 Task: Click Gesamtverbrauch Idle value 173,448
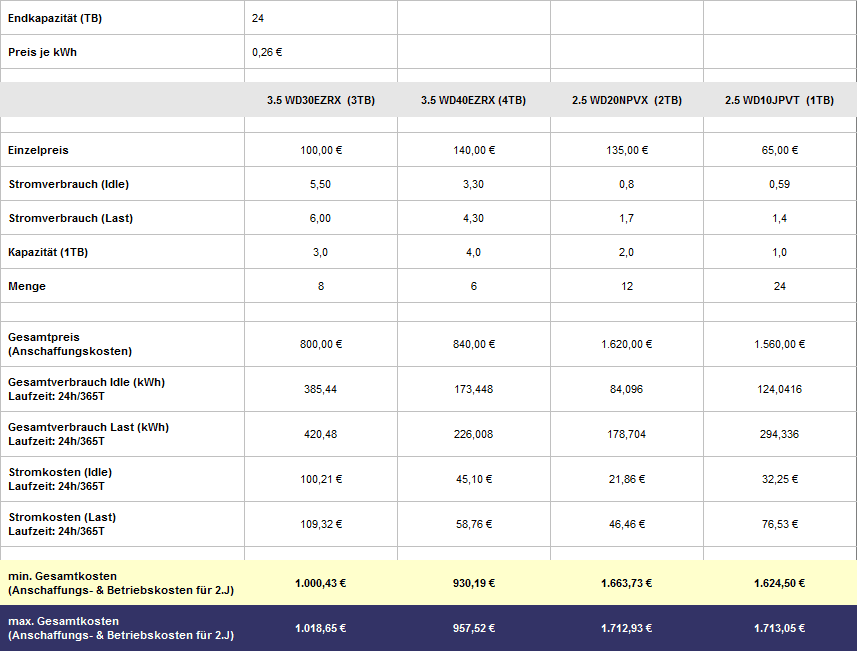(474, 389)
